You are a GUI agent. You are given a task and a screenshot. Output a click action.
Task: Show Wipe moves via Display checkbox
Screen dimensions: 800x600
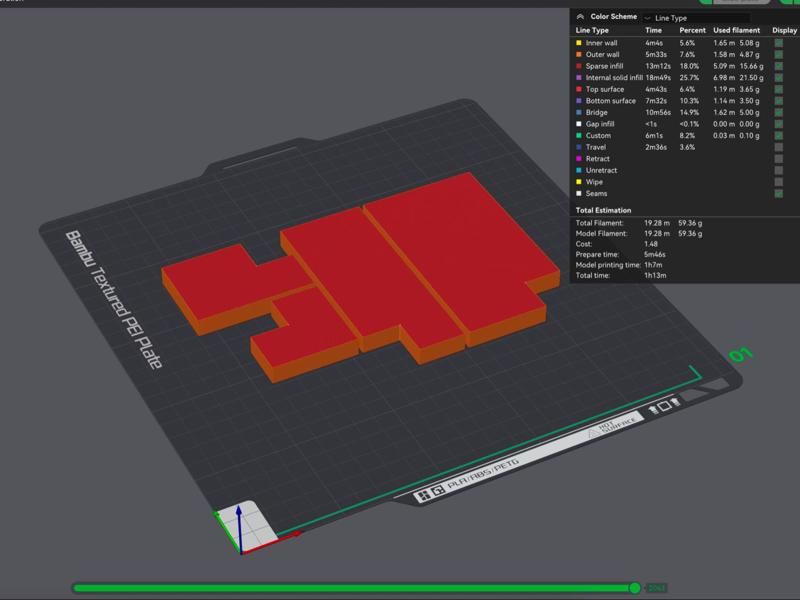(778, 182)
